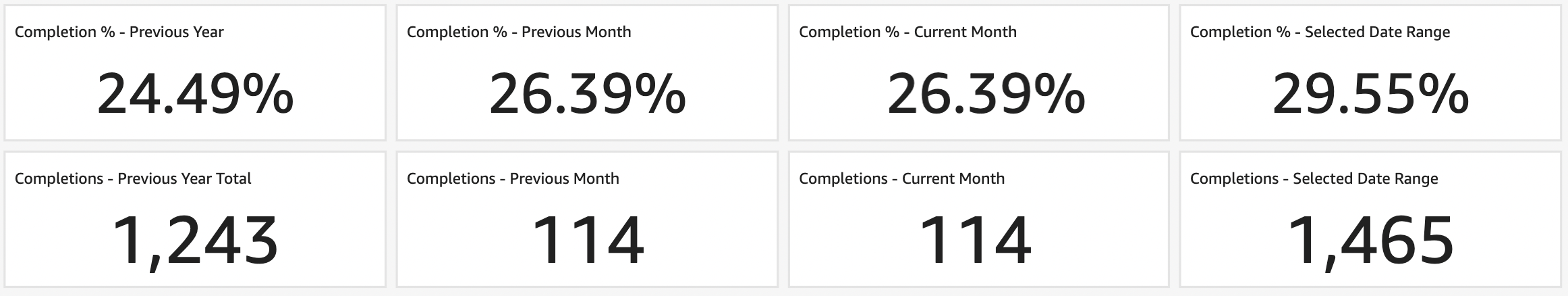Click the 'Completion % - Previous Year' title
The height and width of the screenshot is (296, 1568).
[119, 32]
